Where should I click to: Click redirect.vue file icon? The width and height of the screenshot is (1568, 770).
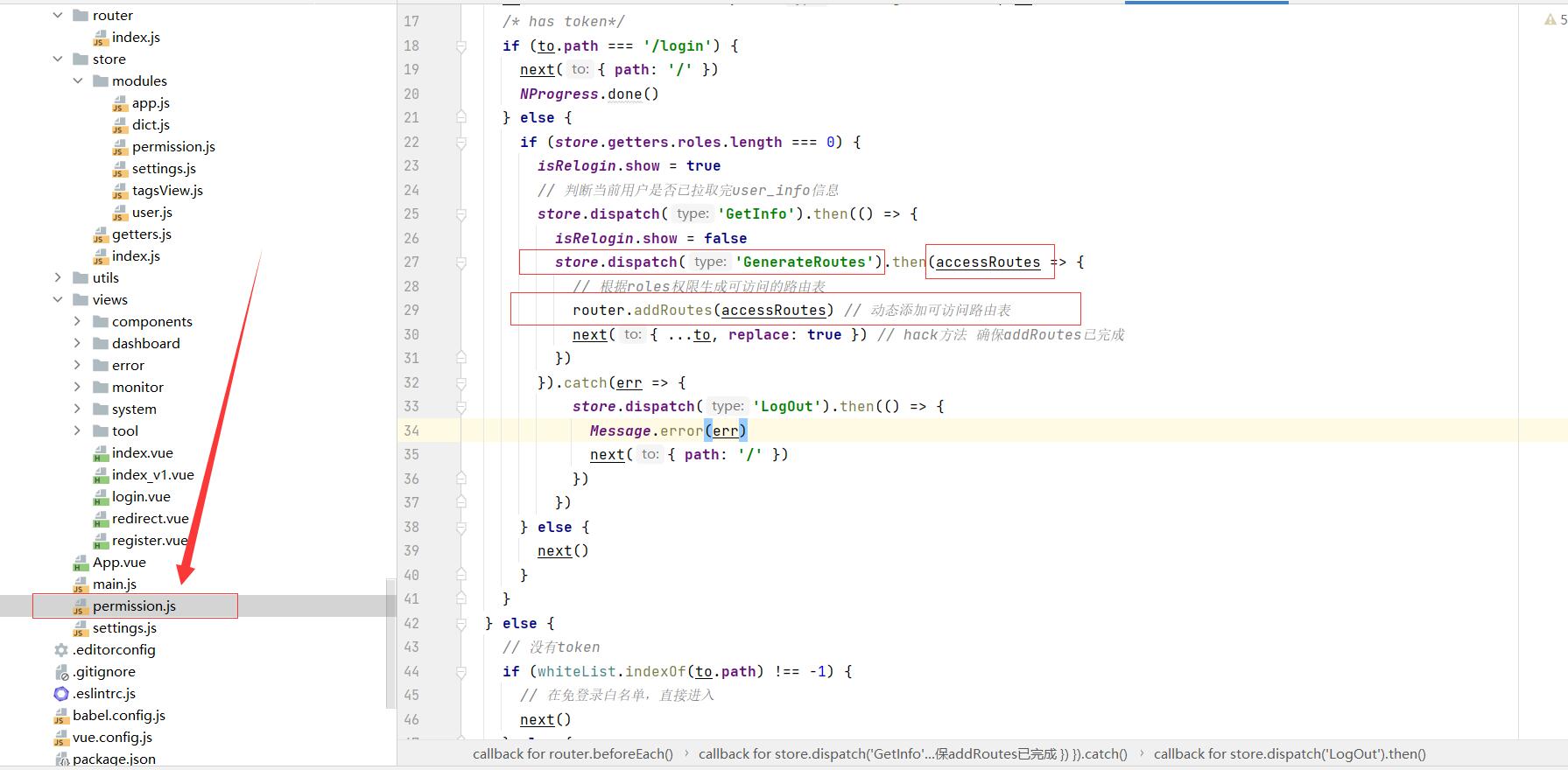101,519
